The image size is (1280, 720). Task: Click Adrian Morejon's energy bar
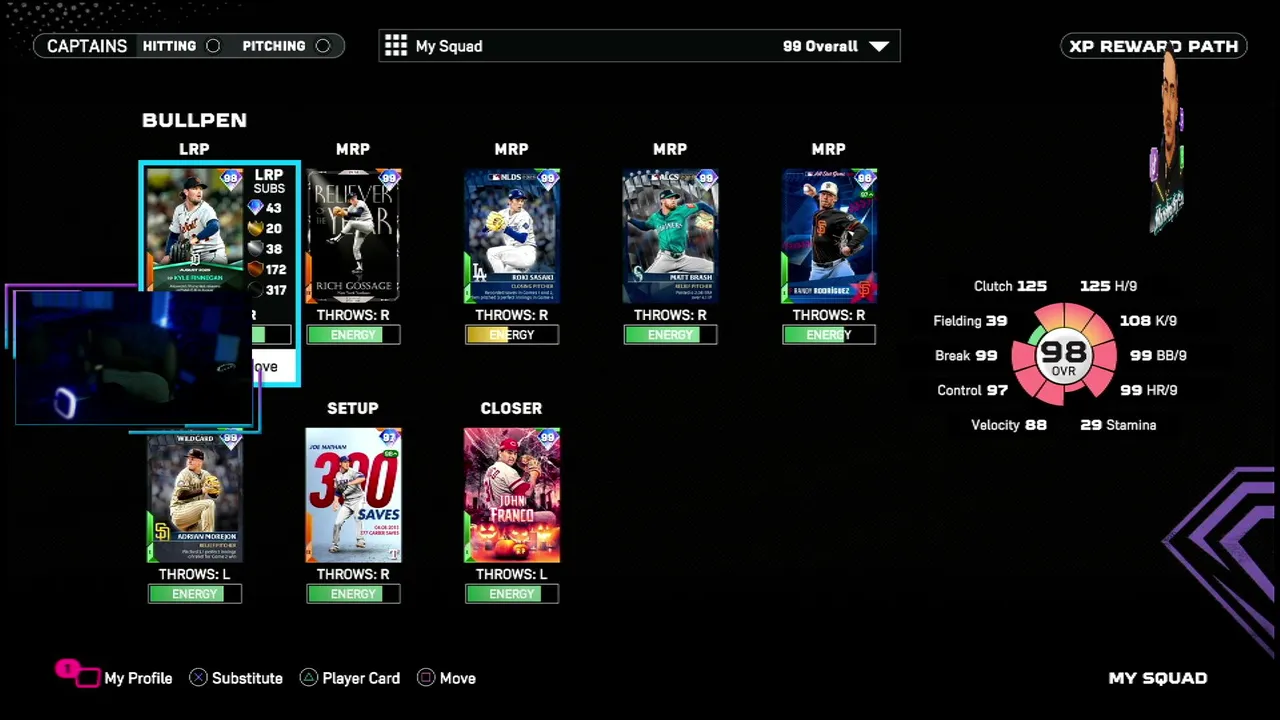pyautogui.click(x=195, y=594)
